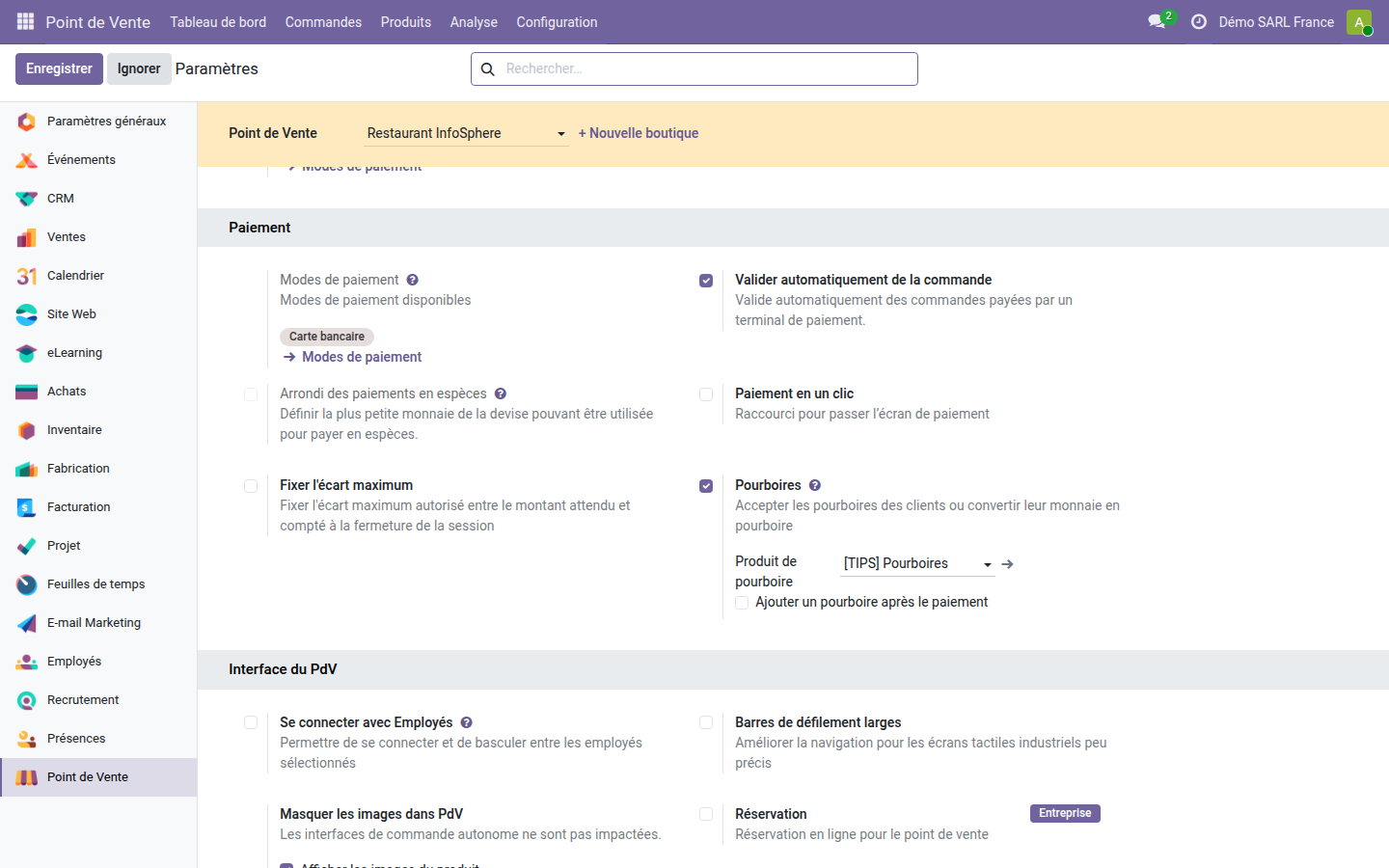This screenshot has height=868, width=1389.
Task: Click the Calendrier sidebar icon
Action: (27, 276)
